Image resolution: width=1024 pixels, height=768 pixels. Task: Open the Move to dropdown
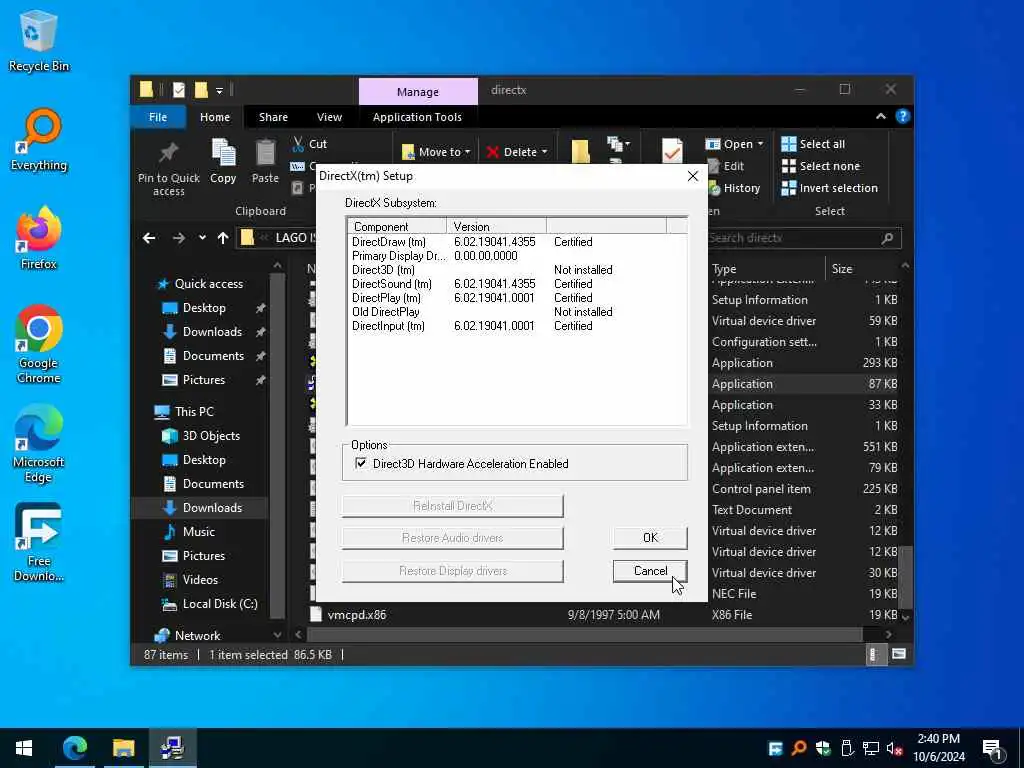point(436,152)
